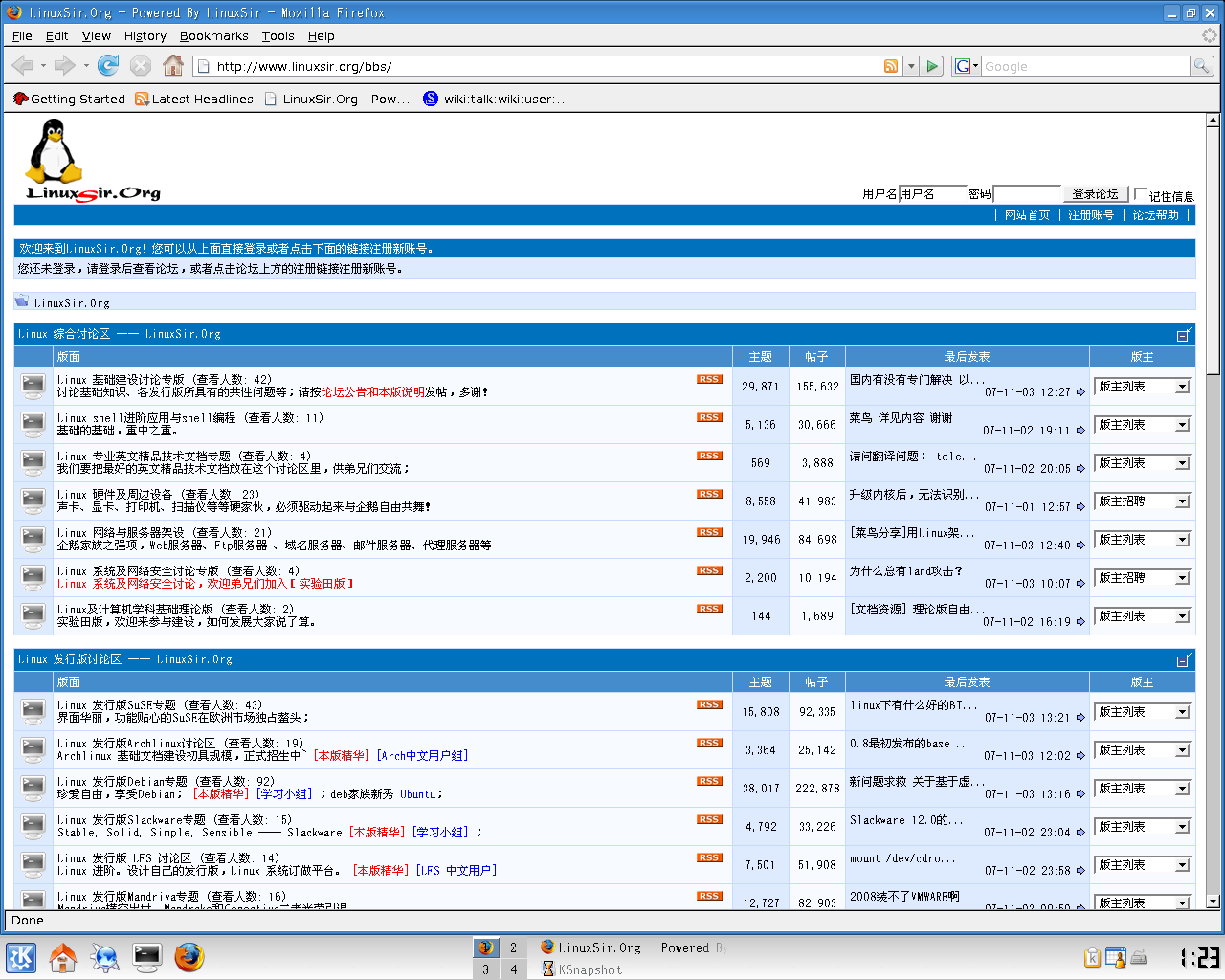Open 版主列表 dropdown for 基础建设讨论专版 row

pos(1142,387)
